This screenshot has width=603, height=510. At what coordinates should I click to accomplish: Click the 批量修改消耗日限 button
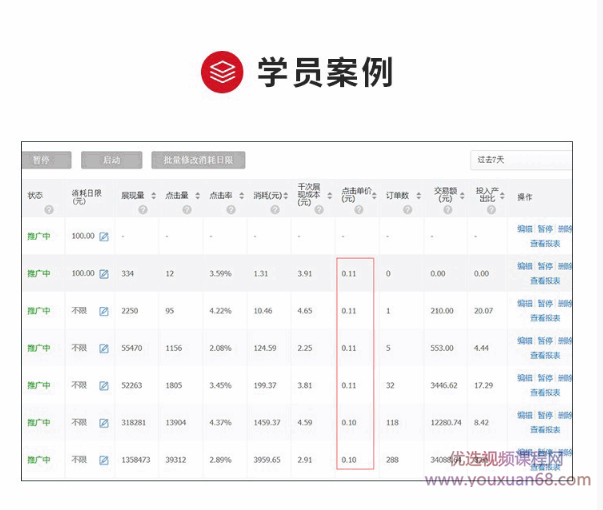coord(198,160)
